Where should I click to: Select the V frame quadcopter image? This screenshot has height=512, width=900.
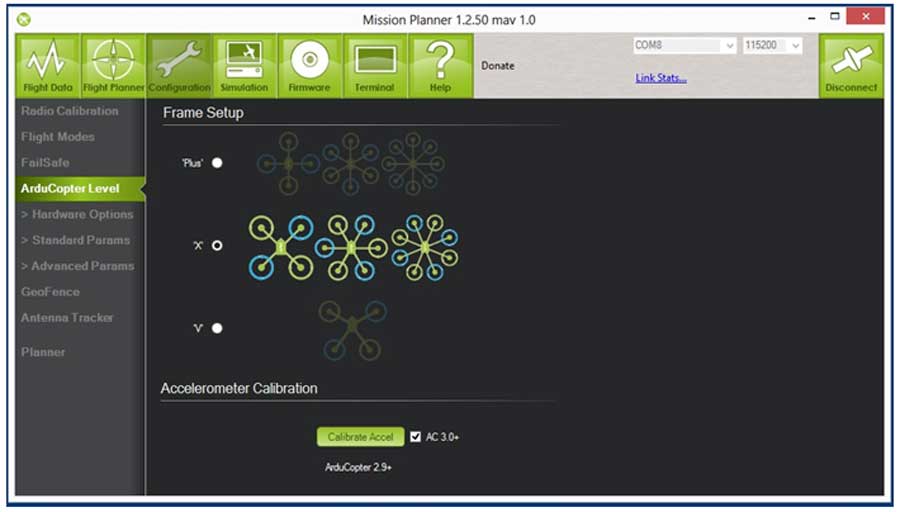[x=352, y=330]
